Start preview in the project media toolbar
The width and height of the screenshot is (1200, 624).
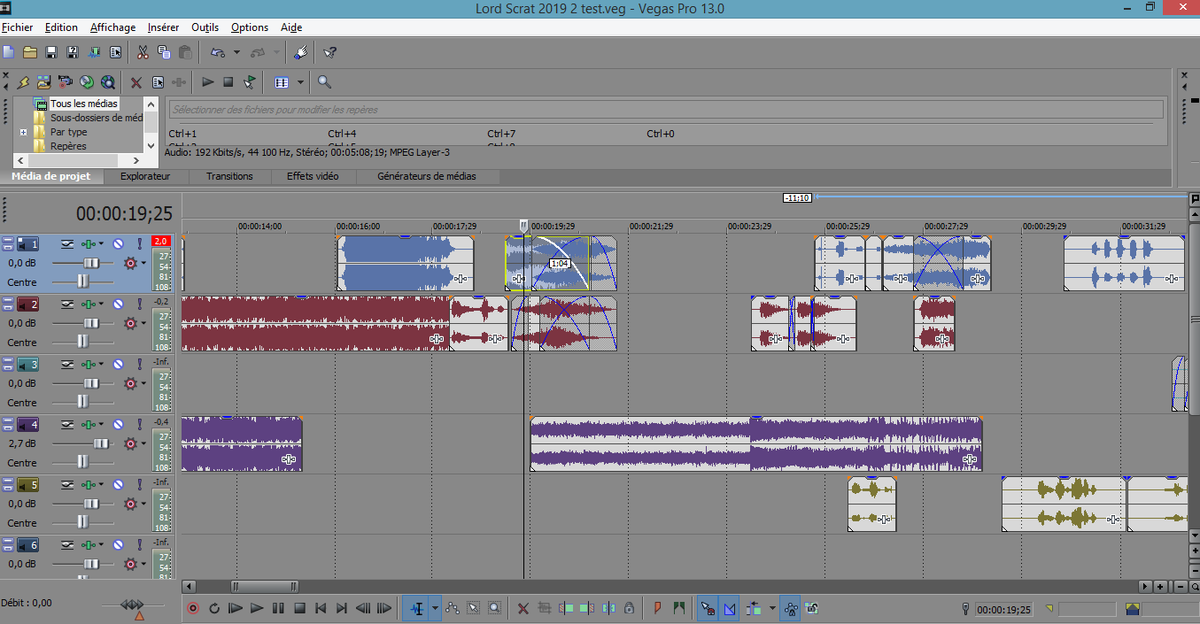[208, 82]
